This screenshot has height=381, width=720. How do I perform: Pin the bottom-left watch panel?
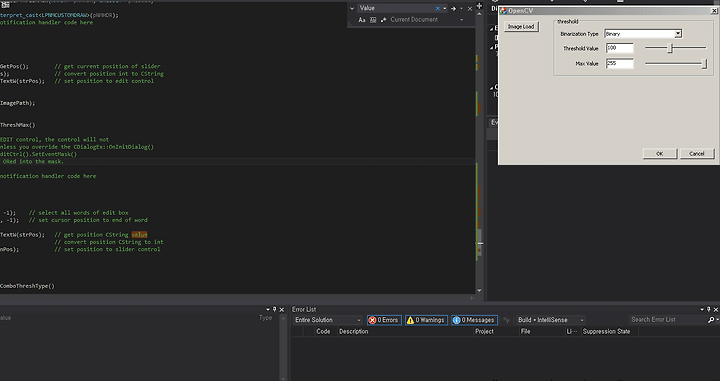275,309
